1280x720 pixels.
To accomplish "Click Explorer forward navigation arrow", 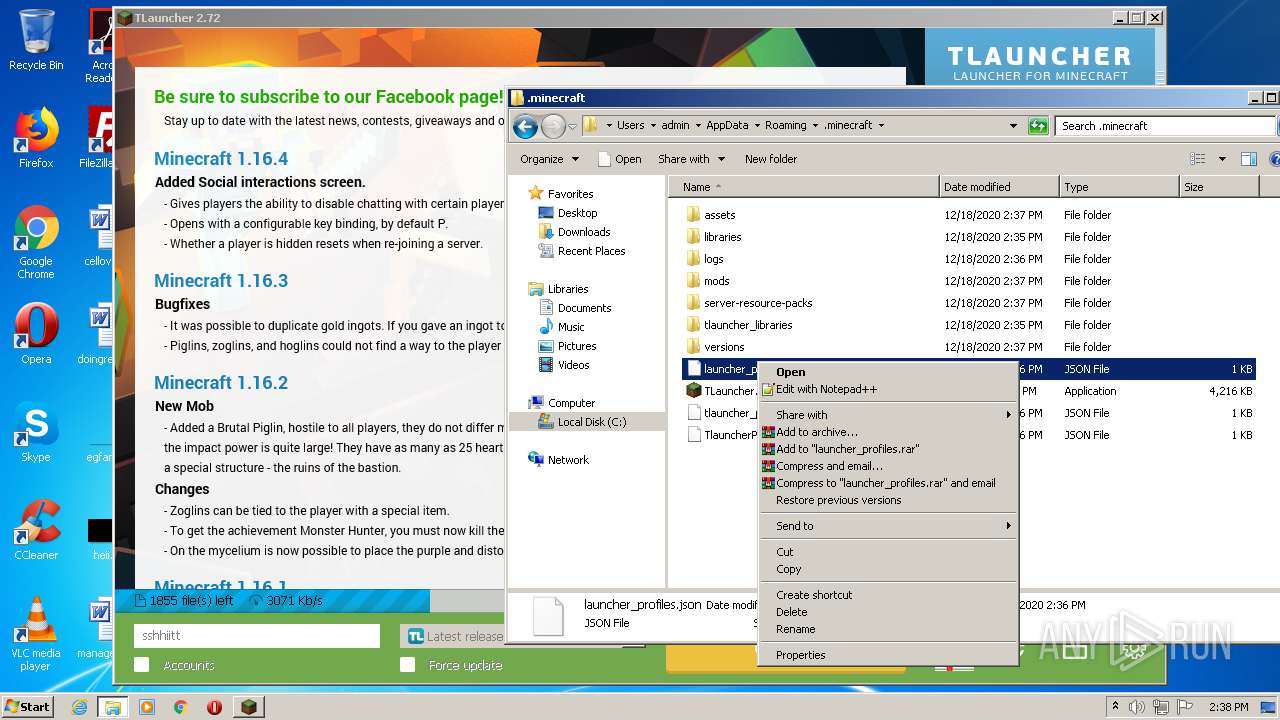I will 552,126.
